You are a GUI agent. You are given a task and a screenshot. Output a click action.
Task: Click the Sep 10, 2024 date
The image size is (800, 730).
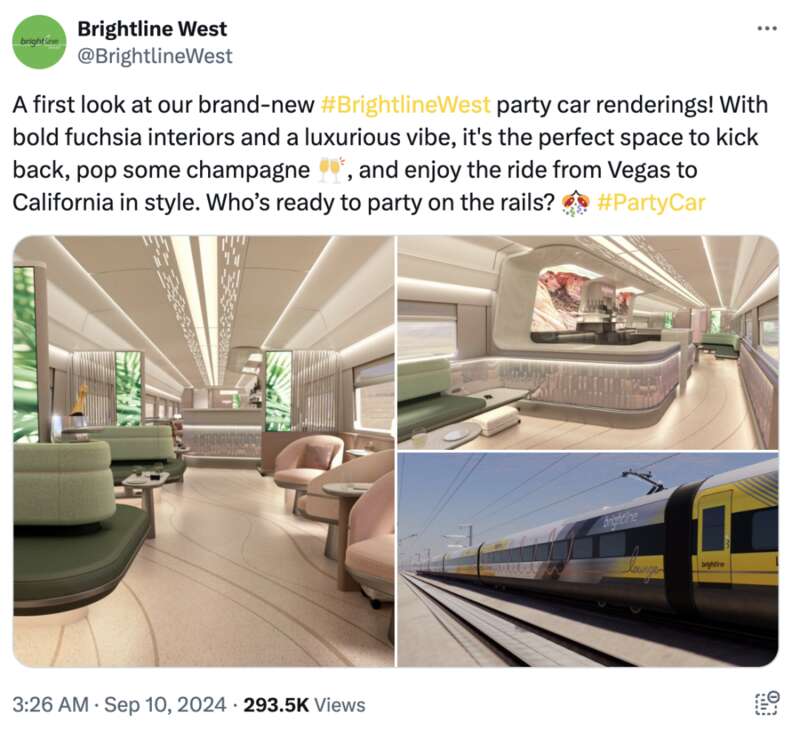click(165, 704)
